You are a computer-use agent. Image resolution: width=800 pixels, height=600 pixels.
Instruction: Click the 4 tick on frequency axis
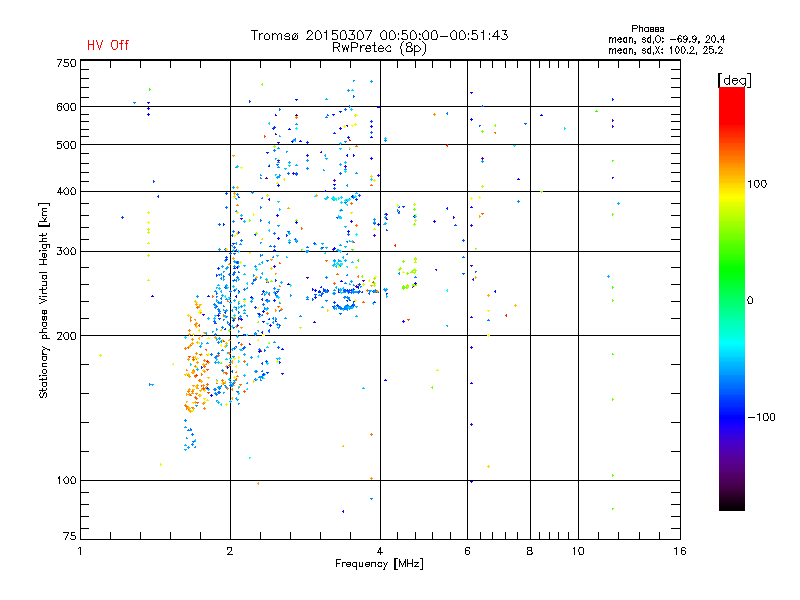pos(380,551)
